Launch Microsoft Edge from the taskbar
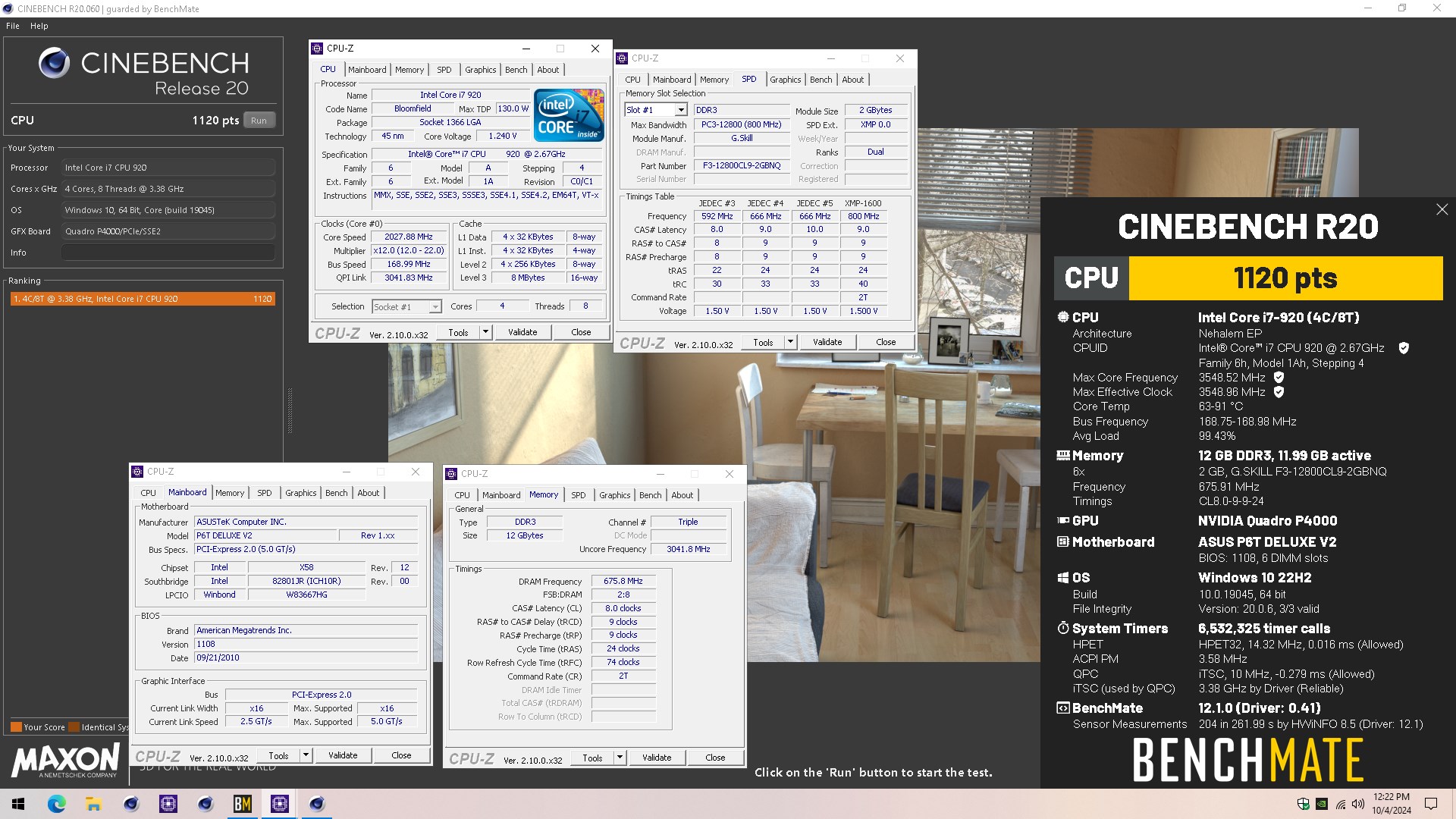 click(56, 804)
